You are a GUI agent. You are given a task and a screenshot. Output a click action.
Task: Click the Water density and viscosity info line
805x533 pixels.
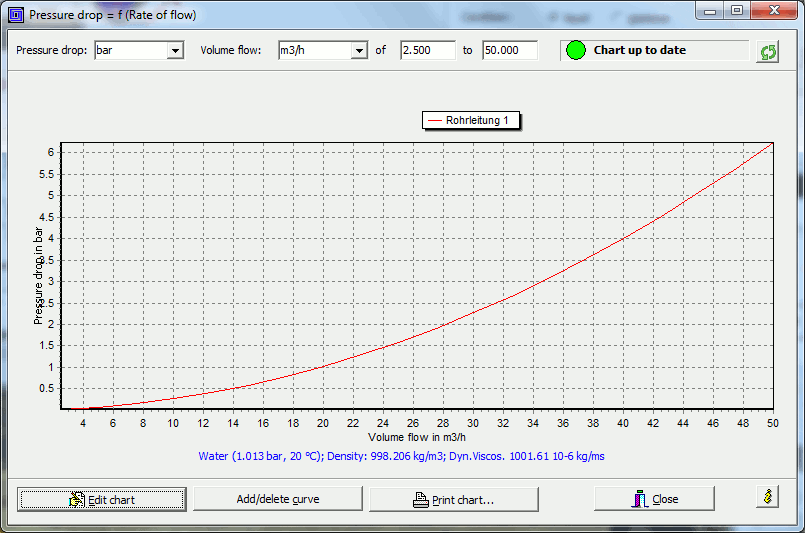(401, 456)
